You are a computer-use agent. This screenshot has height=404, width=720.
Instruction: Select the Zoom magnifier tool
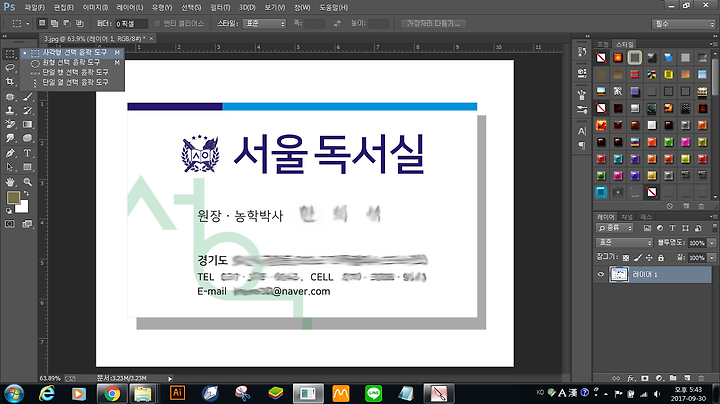(28, 182)
